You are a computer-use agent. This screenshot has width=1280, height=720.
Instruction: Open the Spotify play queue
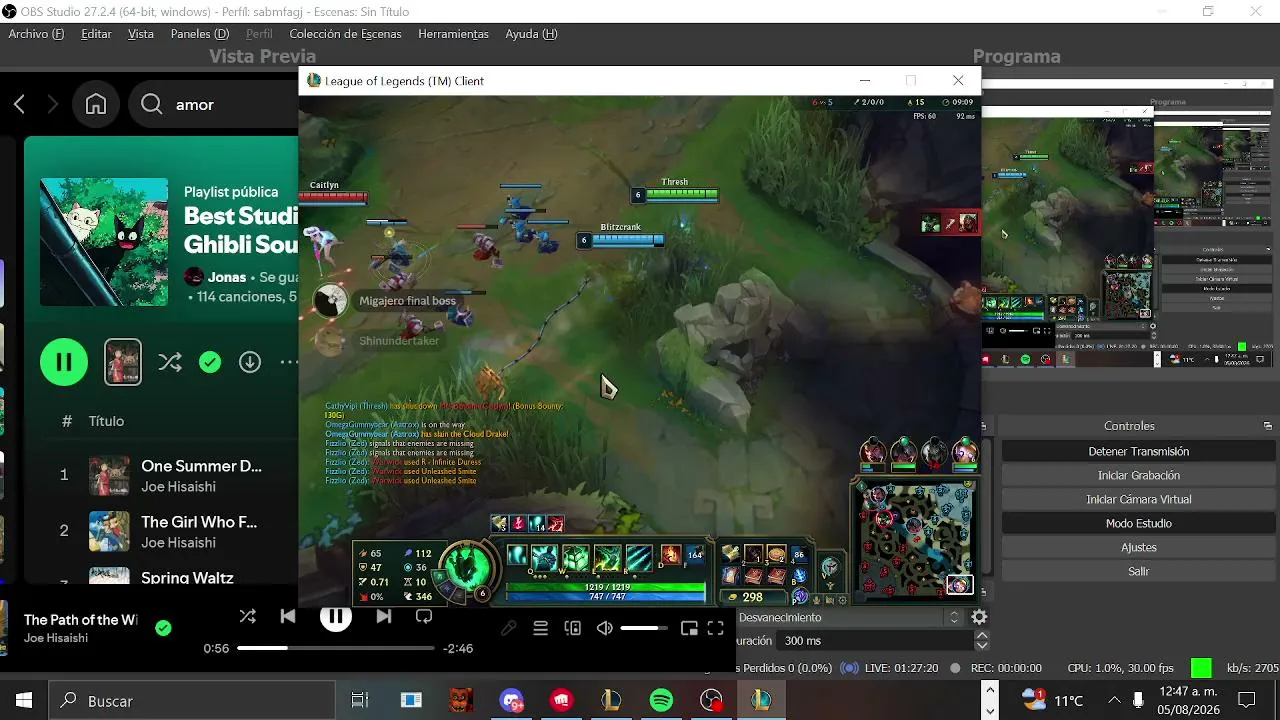pos(540,628)
